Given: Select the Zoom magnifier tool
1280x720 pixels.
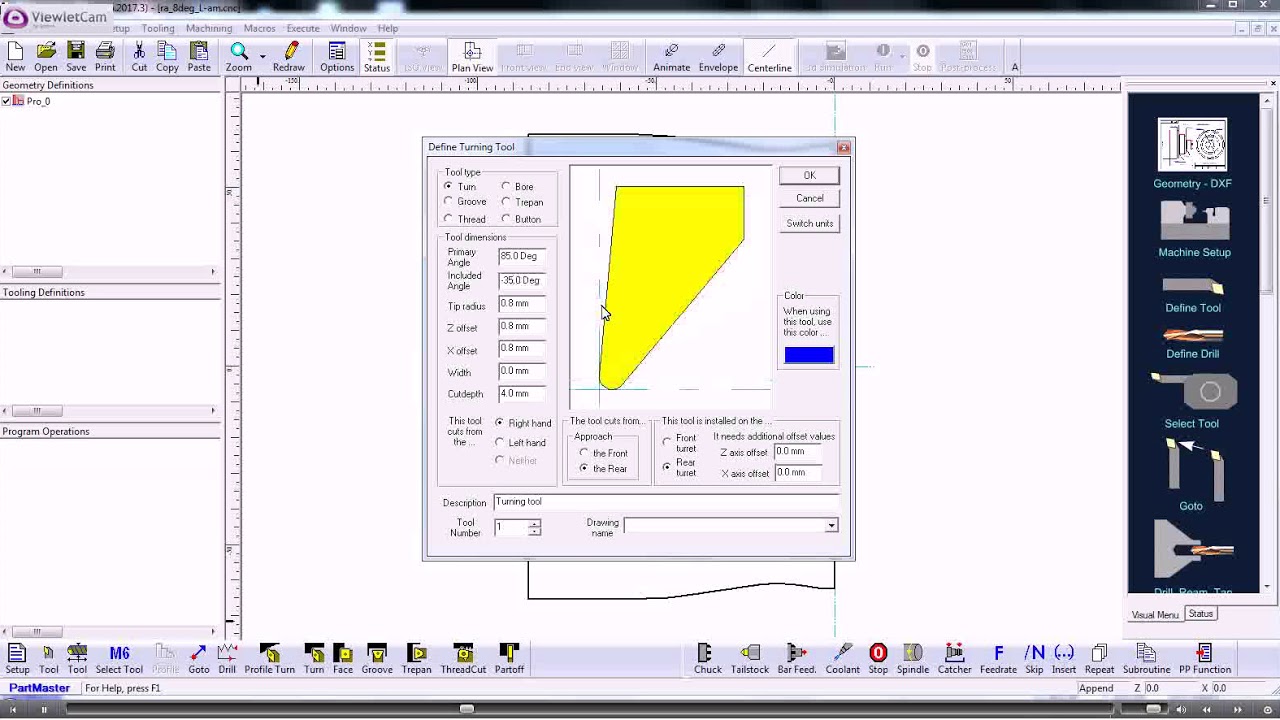Looking at the screenshot, I should (x=238, y=57).
